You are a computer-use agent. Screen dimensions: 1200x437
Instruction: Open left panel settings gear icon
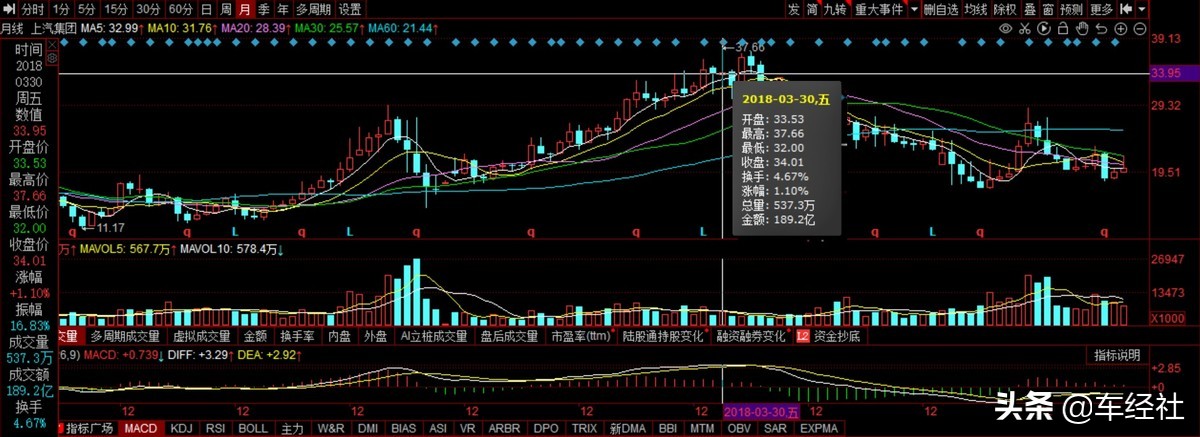click(52, 58)
